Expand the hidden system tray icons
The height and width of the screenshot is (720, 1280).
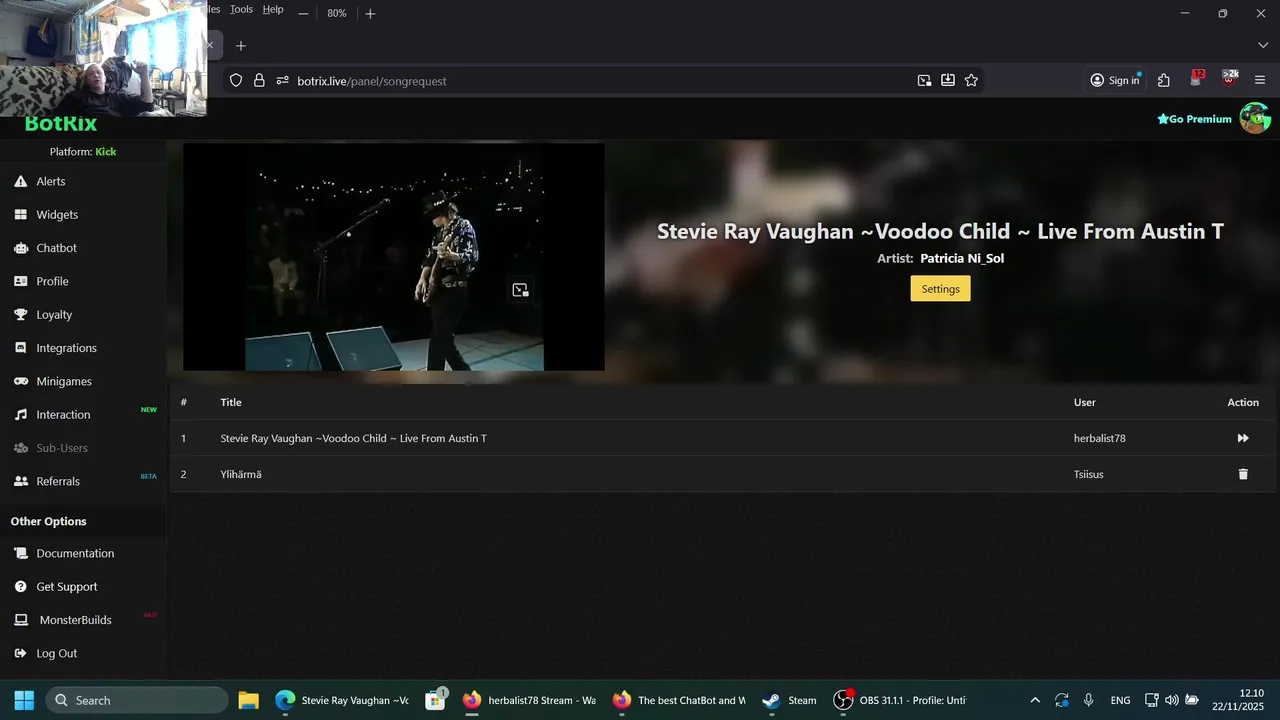click(1035, 700)
